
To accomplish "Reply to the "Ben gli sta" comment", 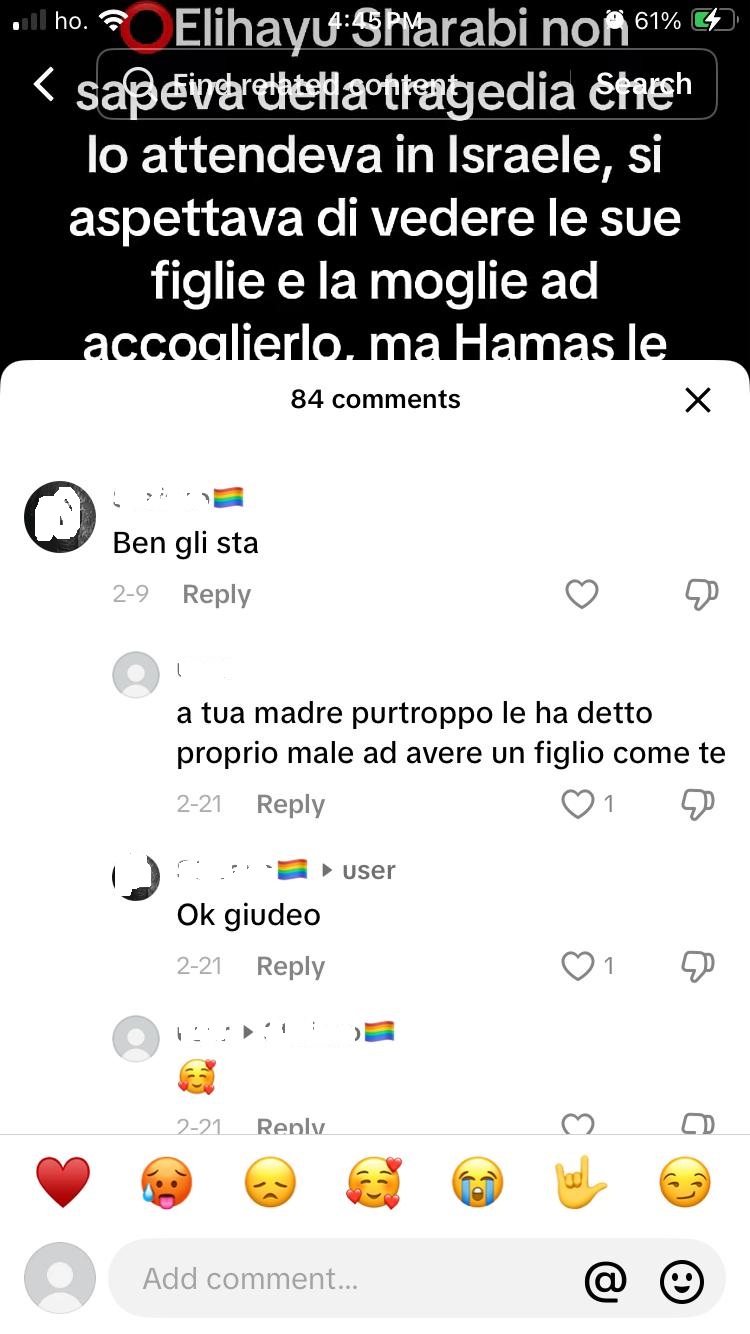I will coord(216,595).
